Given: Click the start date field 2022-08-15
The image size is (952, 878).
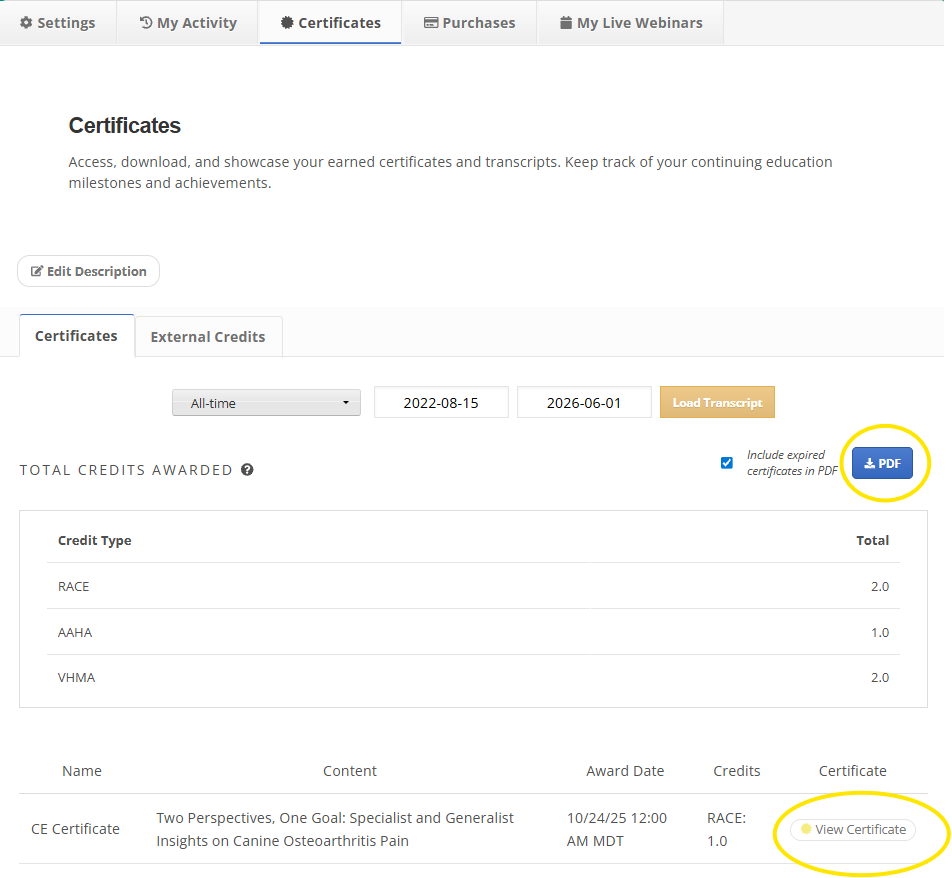Looking at the screenshot, I should tap(441, 403).
